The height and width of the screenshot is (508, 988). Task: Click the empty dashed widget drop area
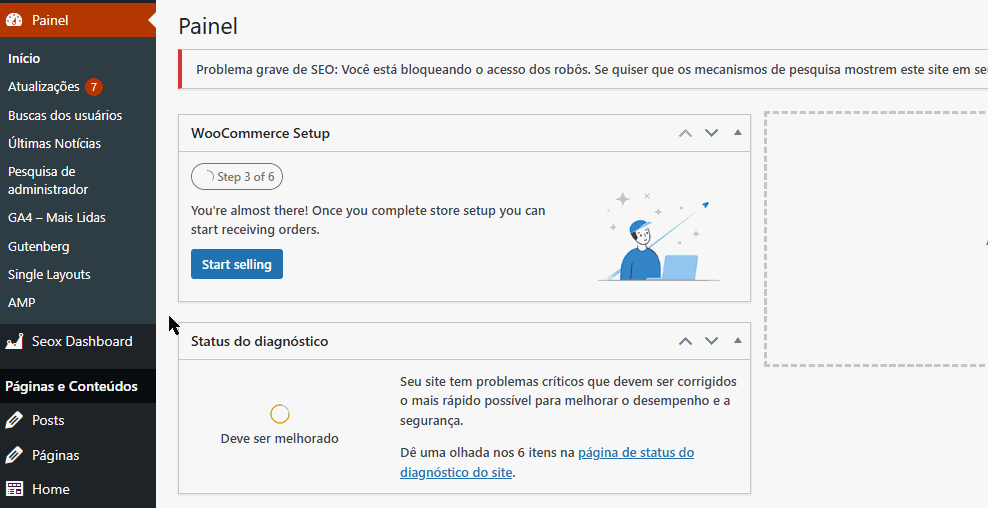[876, 239]
